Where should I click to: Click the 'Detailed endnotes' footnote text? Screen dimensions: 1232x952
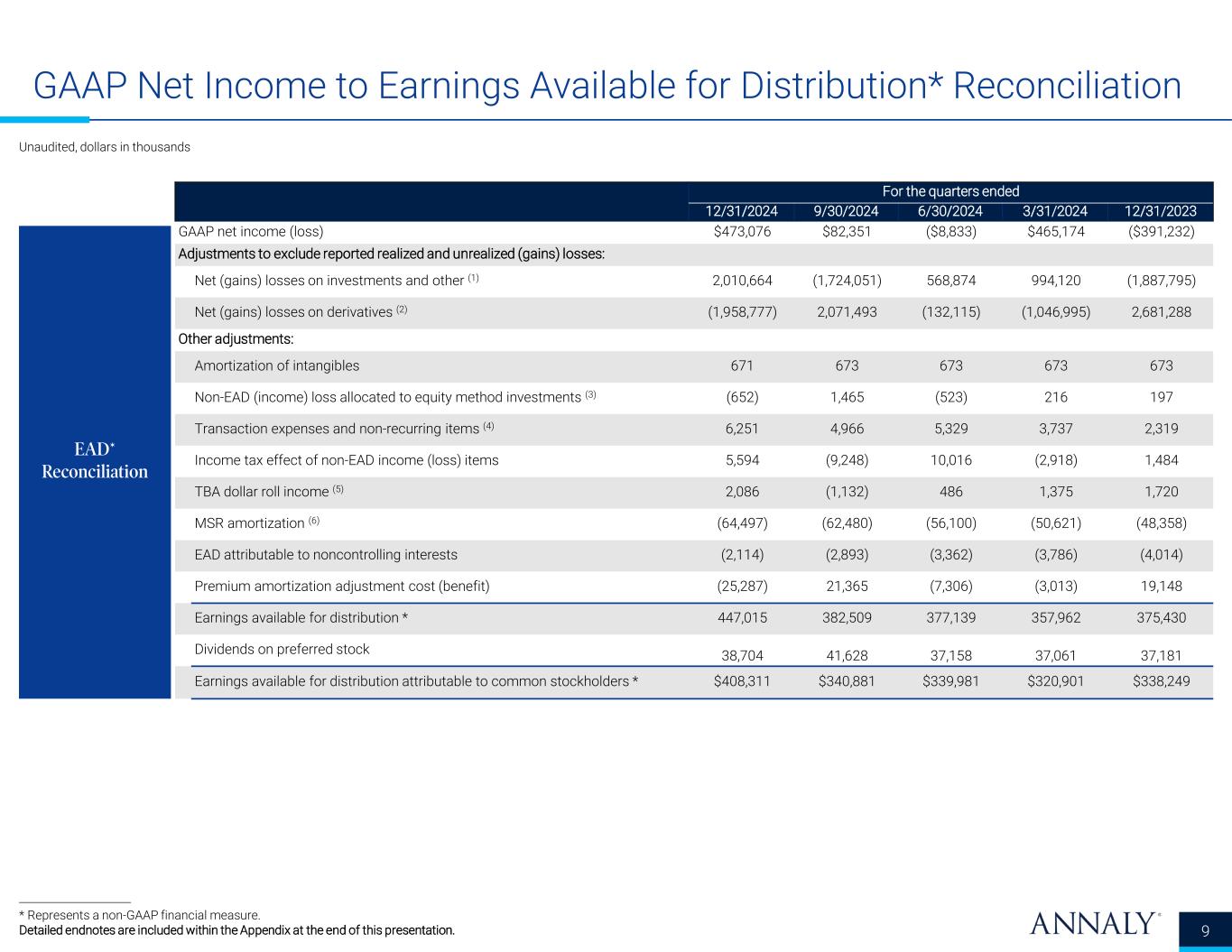pyautogui.click(x=236, y=930)
